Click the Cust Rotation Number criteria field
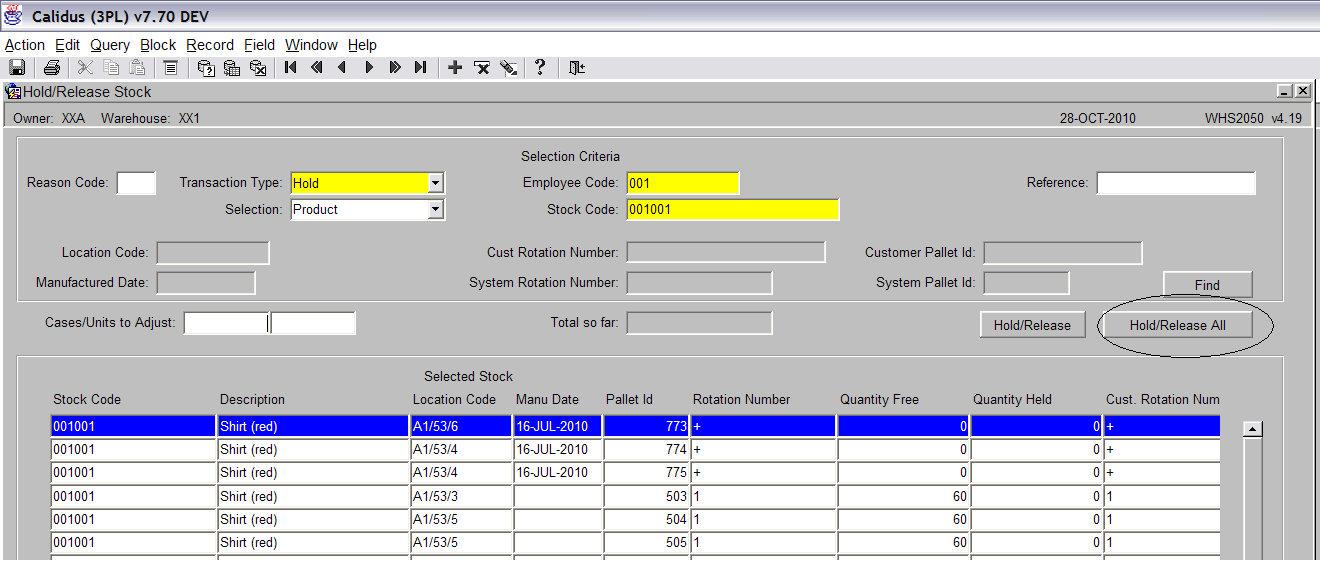The height and width of the screenshot is (563, 1320). pos(726,253)
